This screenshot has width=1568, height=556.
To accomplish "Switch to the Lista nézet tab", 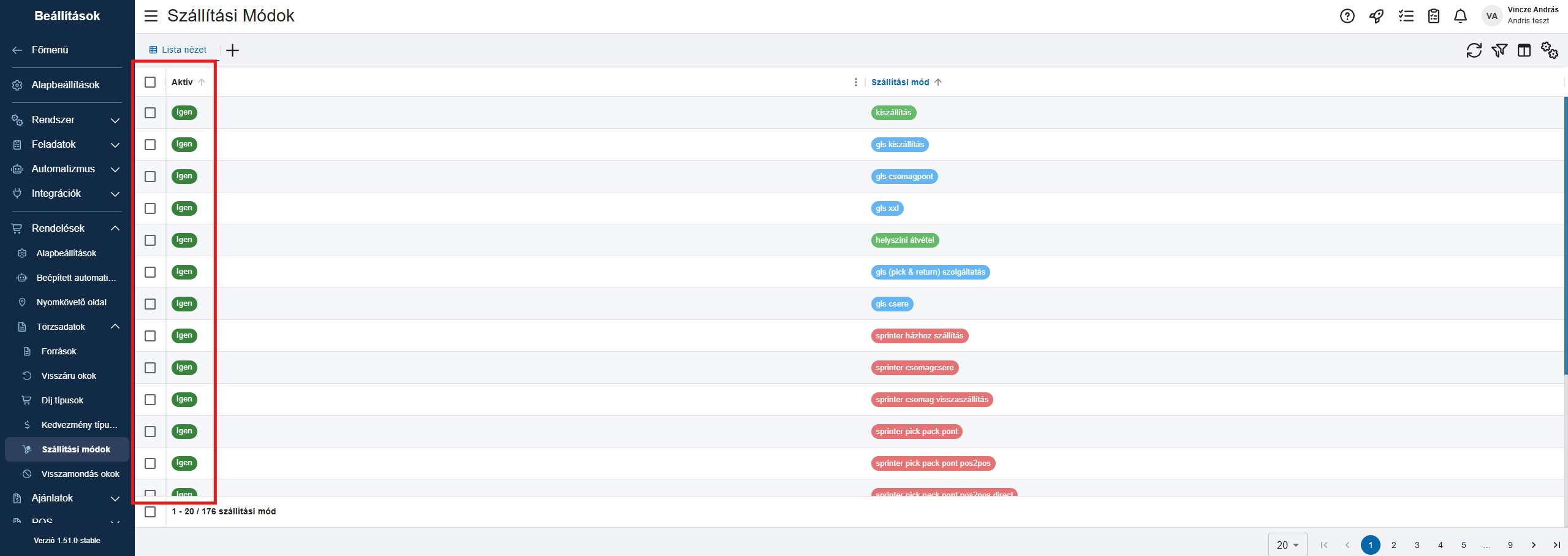I will 178,50.
